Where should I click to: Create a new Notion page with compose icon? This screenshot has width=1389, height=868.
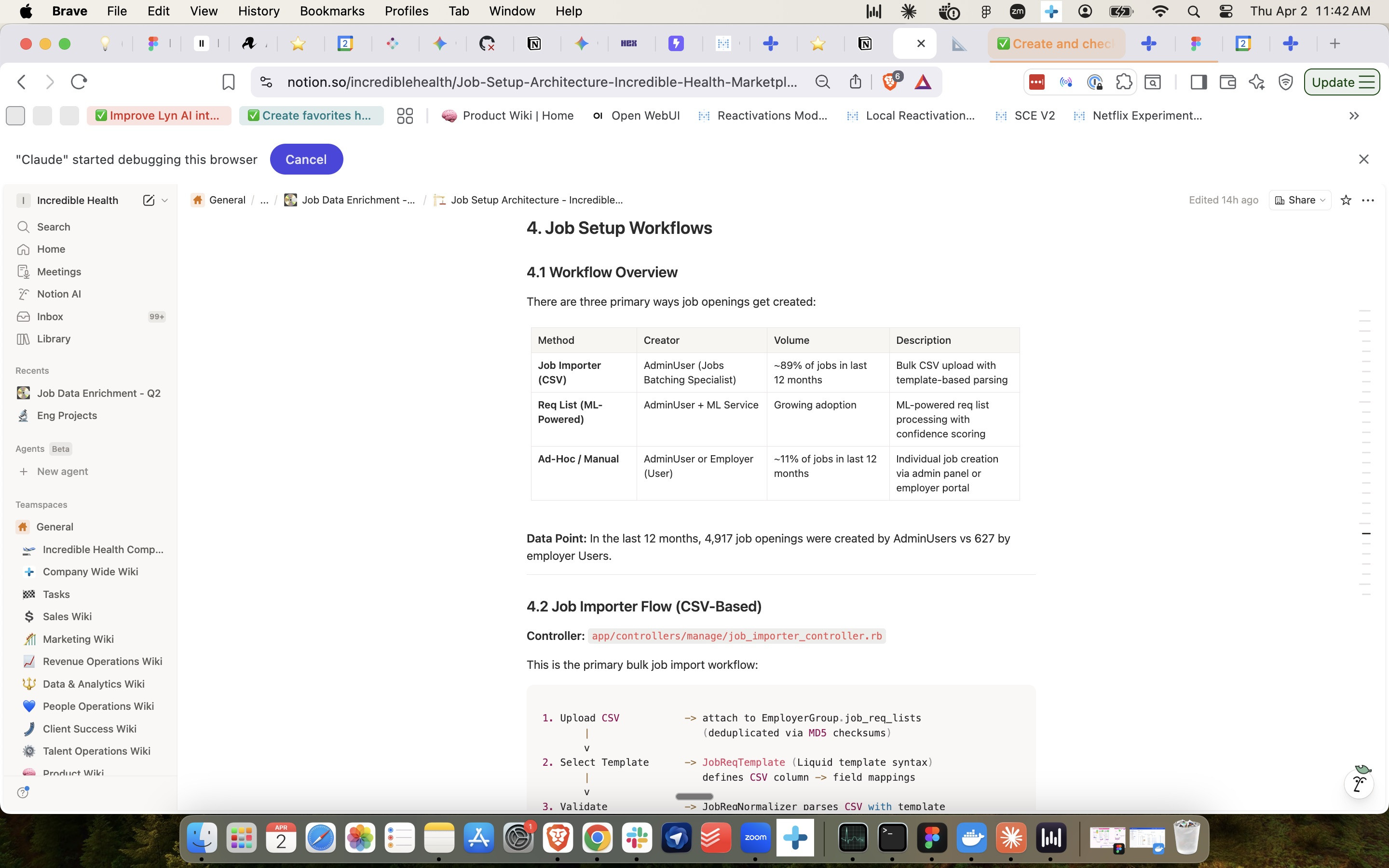(148, 200)
